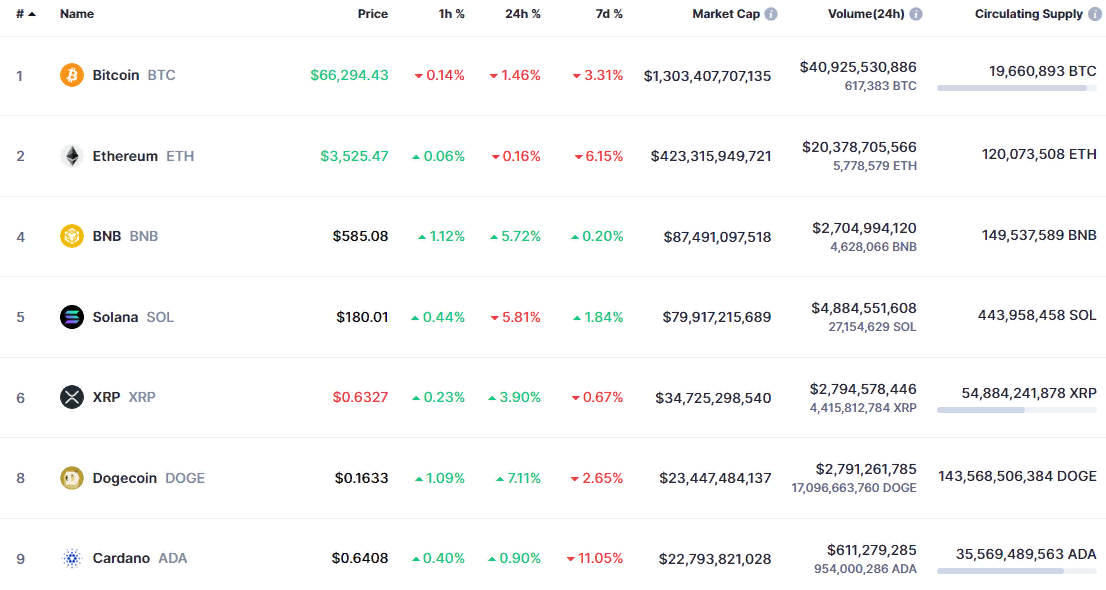Click Solana market cap $79,917,215,689
Screen dimensions: 1106x590
point(717,317)
